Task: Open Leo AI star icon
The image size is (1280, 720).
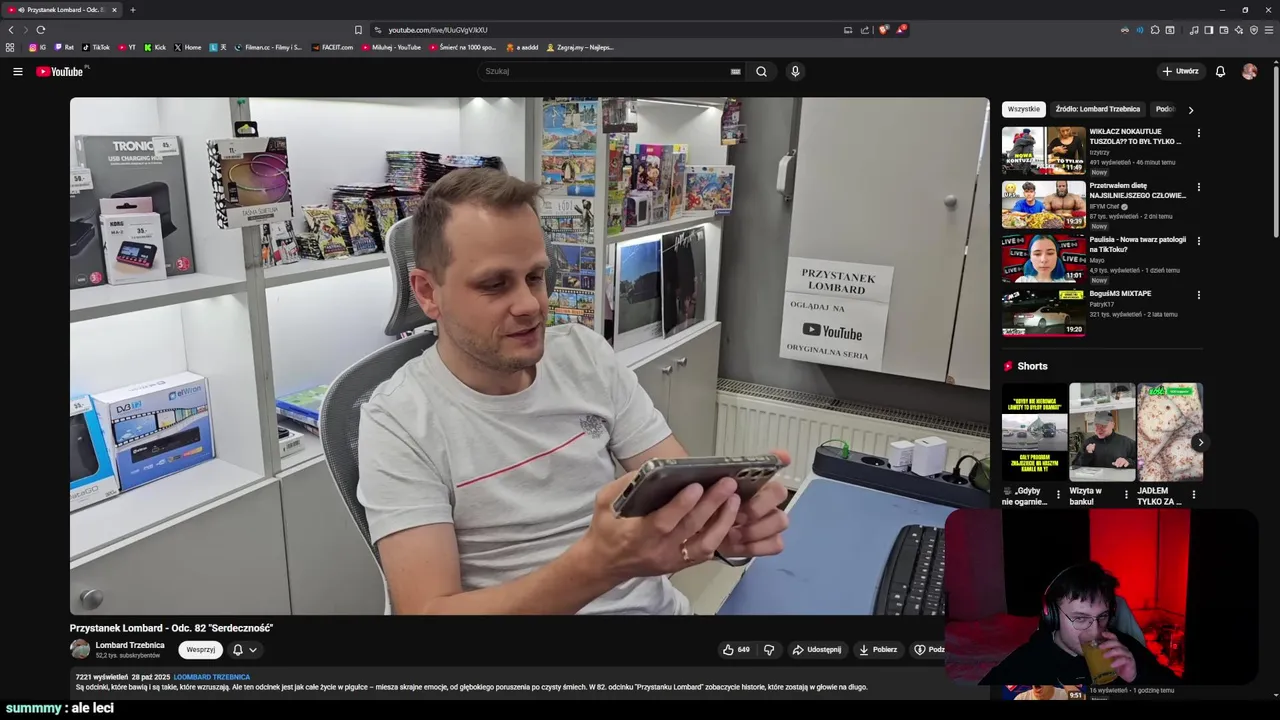Action: tap(1239, 30)
